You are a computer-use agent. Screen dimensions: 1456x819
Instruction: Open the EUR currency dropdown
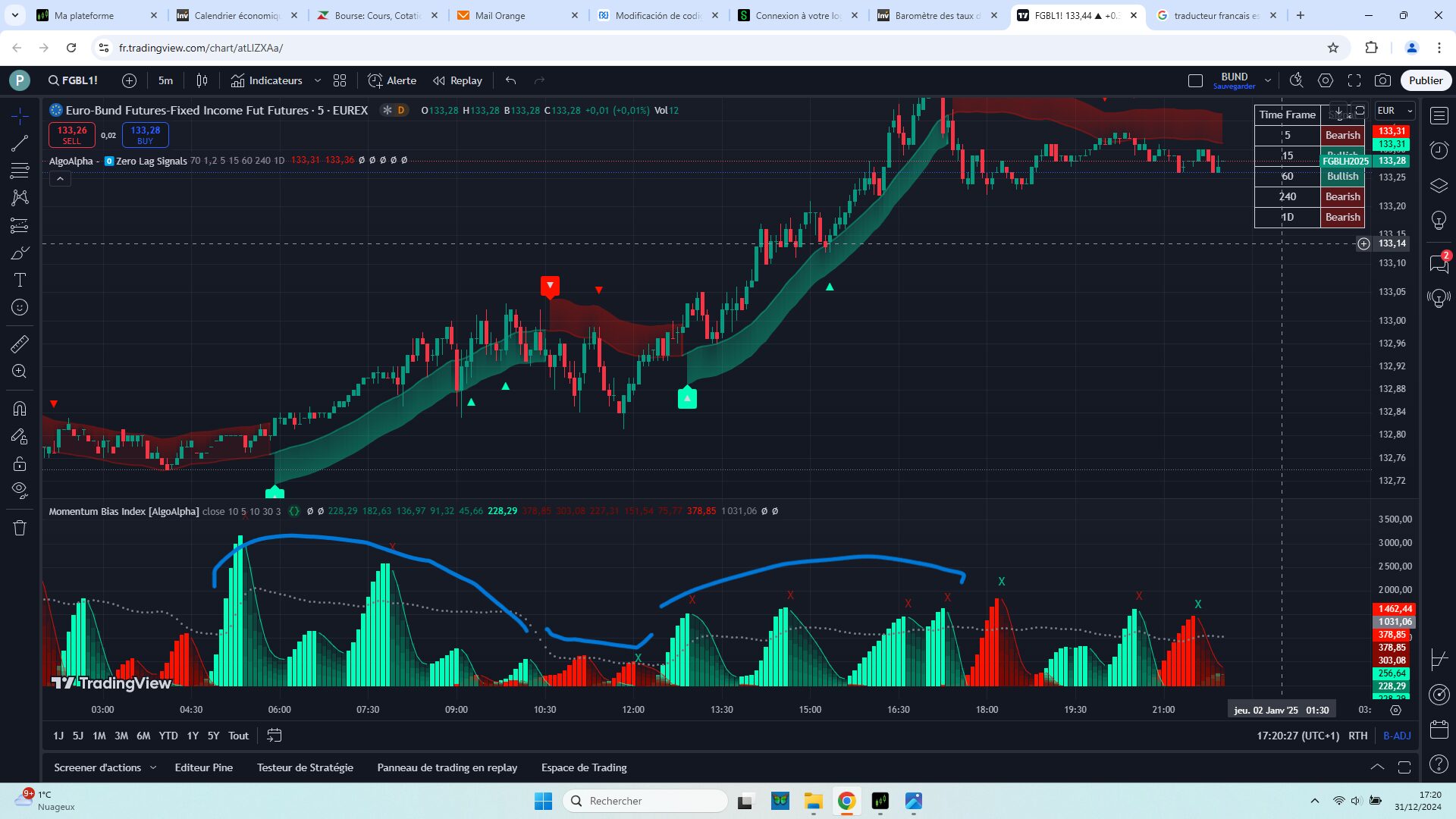click(x=1395, y=111)
